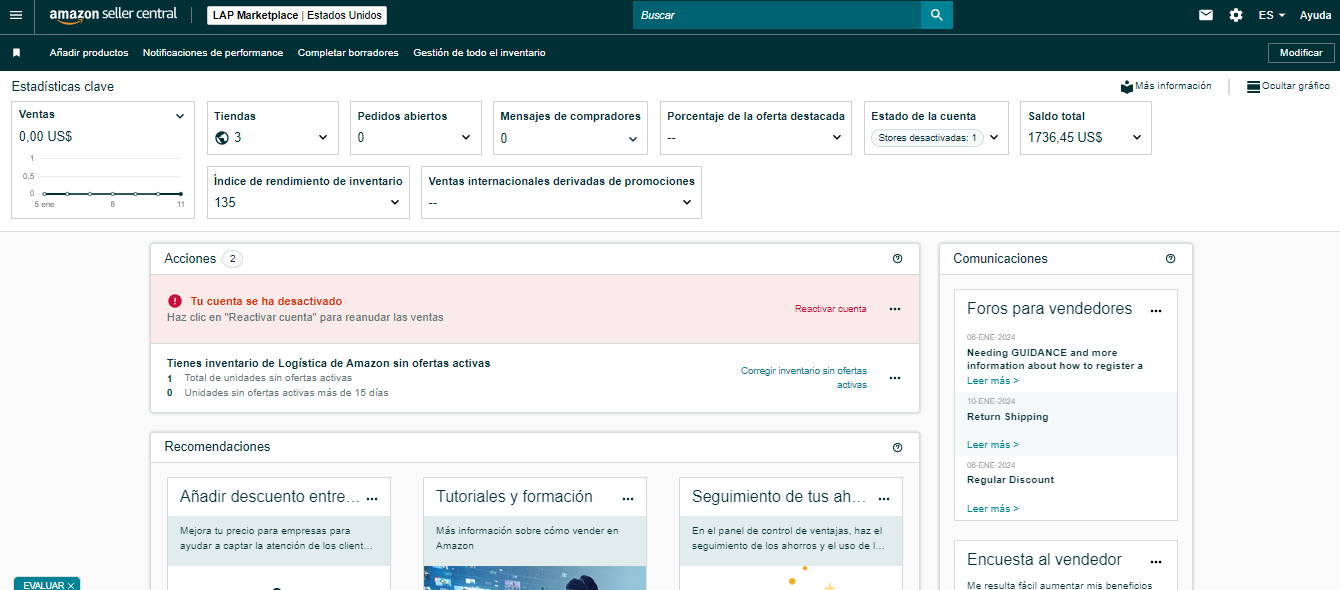Click the Ocultar gráfico icon
Viewport: 1340px width, 590px height.
(1253, 87)
